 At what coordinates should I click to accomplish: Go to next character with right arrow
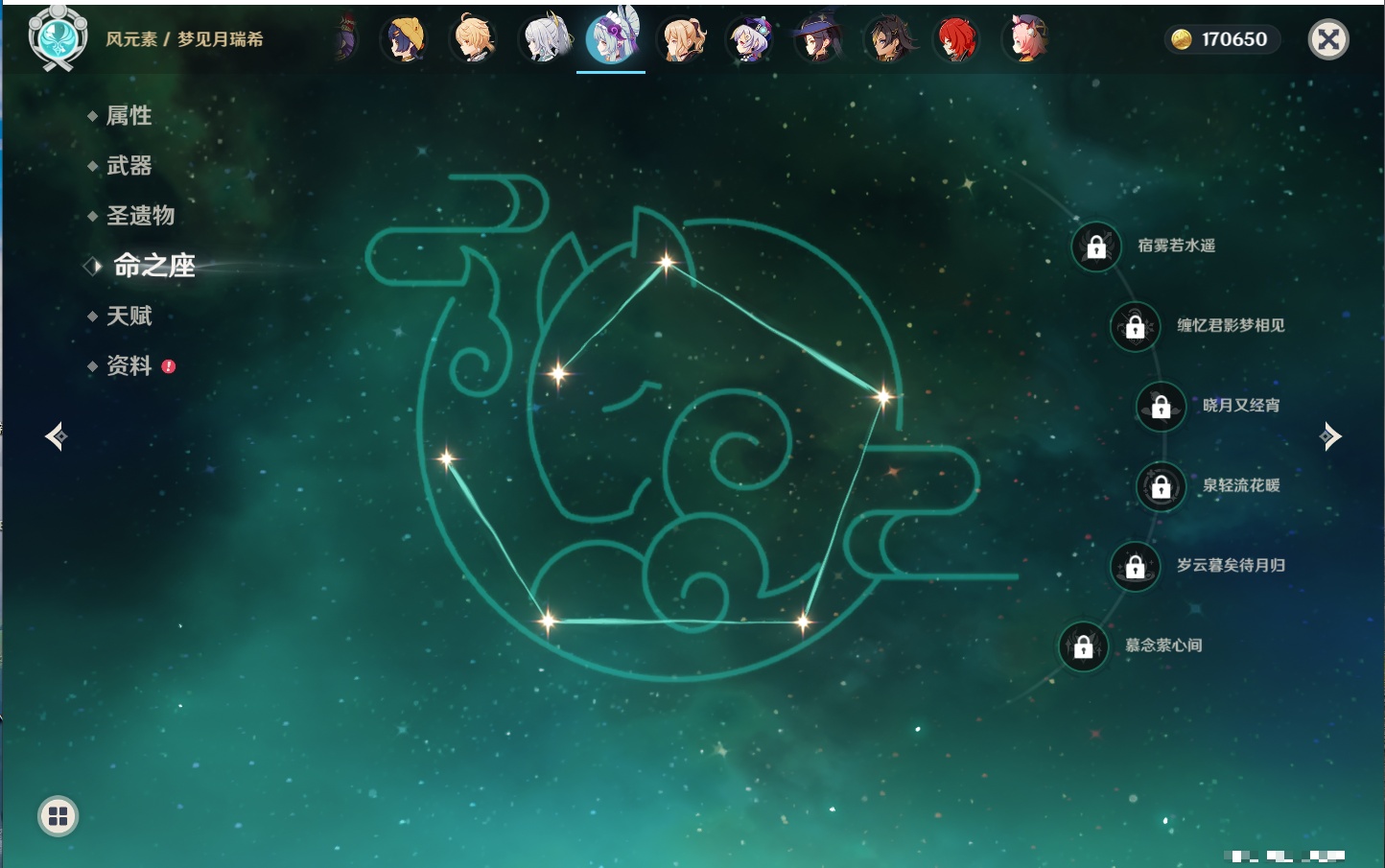(1330, 436)
